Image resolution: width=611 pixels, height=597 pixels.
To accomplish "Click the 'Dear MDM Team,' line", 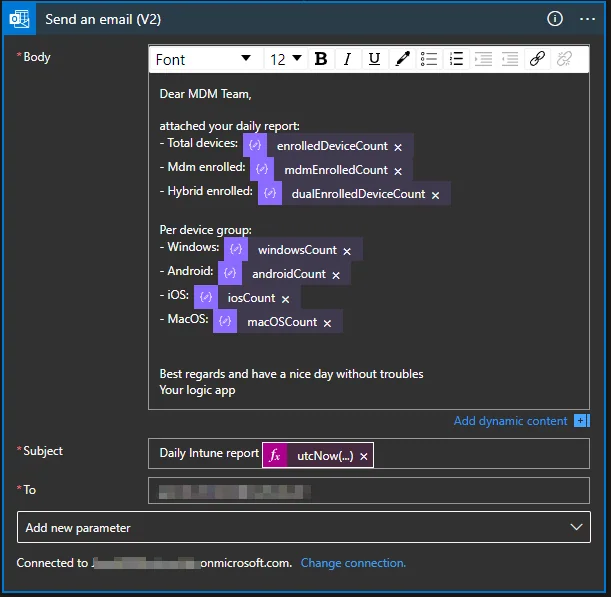I will click(x=205, y=94).
